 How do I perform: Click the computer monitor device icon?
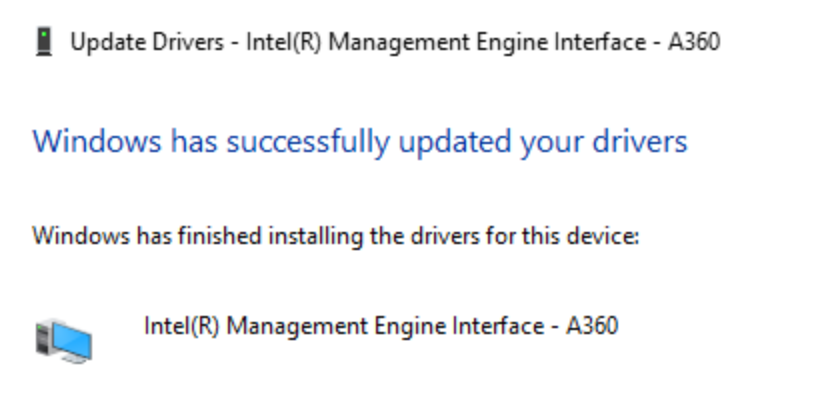click(62, 340)
